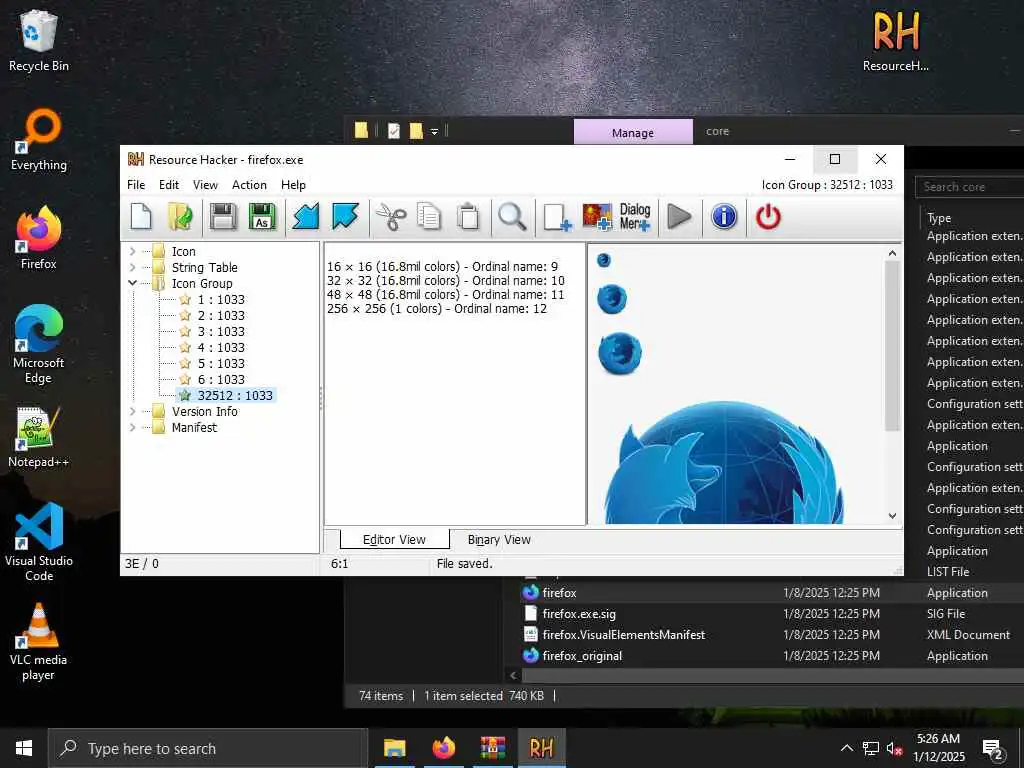Click the export resource arrow icon
This screenshot has width=1024, height=768.
[x=345, y=217]
